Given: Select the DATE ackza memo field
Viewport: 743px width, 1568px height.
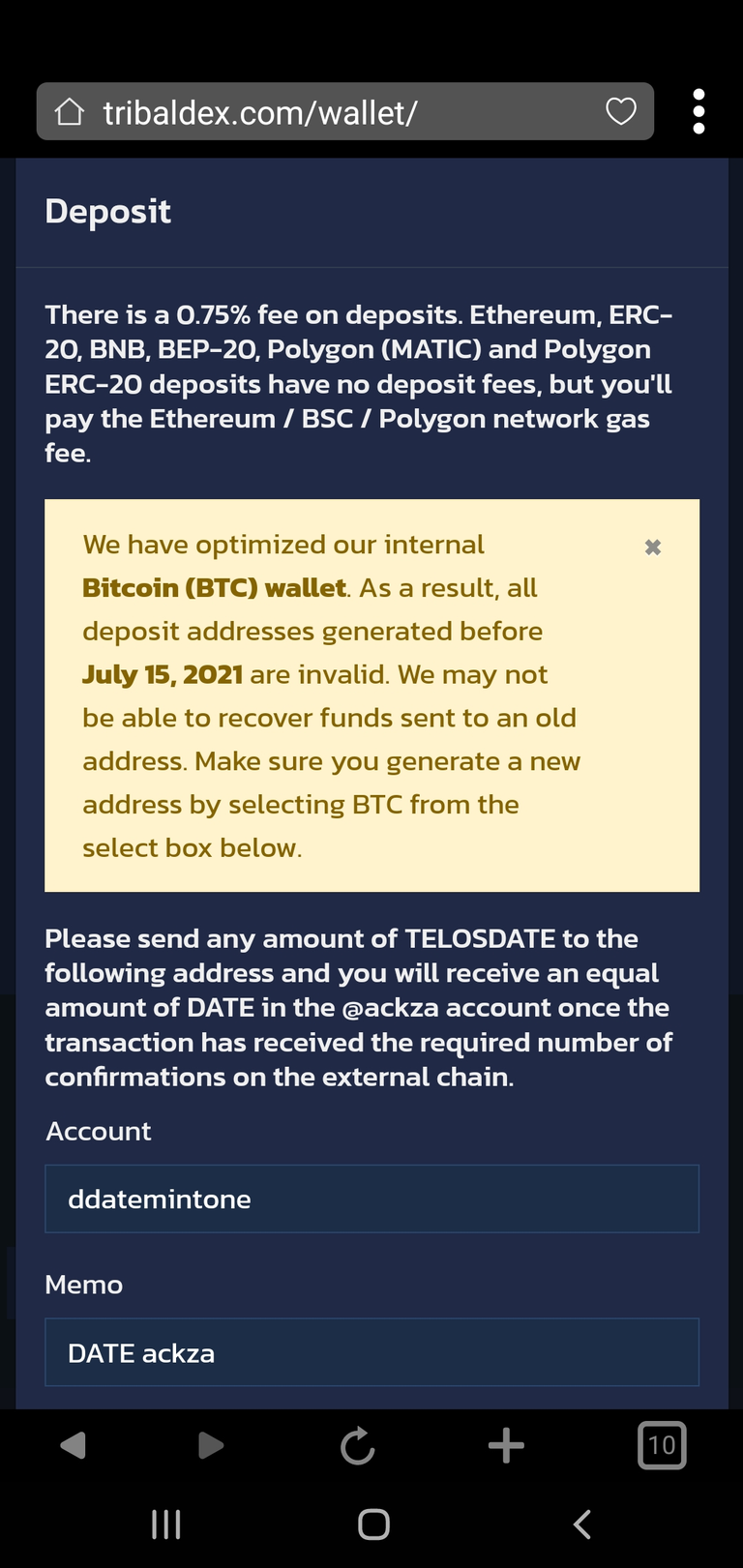Looking at the screenshot, I should point(371,1352).
